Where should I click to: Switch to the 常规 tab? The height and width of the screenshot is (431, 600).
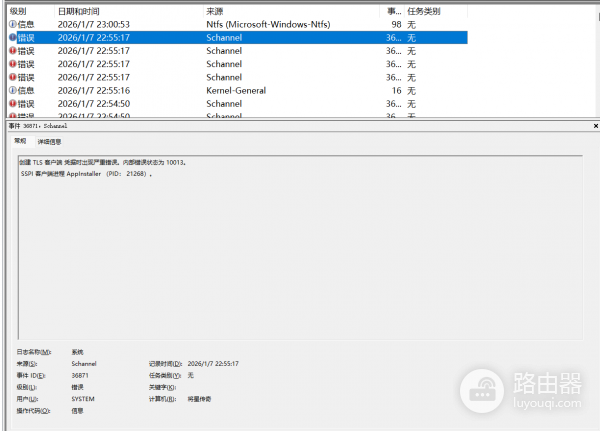click(20, 141)
